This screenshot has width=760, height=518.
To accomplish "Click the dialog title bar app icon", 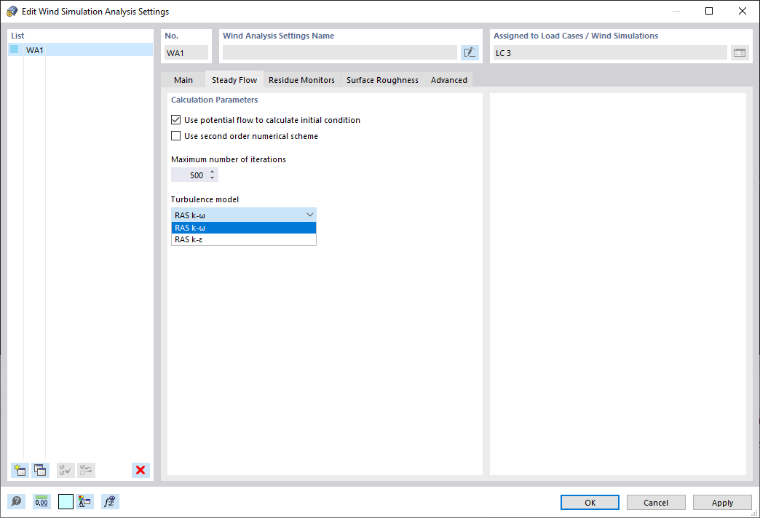I will (x=12, y=11).
